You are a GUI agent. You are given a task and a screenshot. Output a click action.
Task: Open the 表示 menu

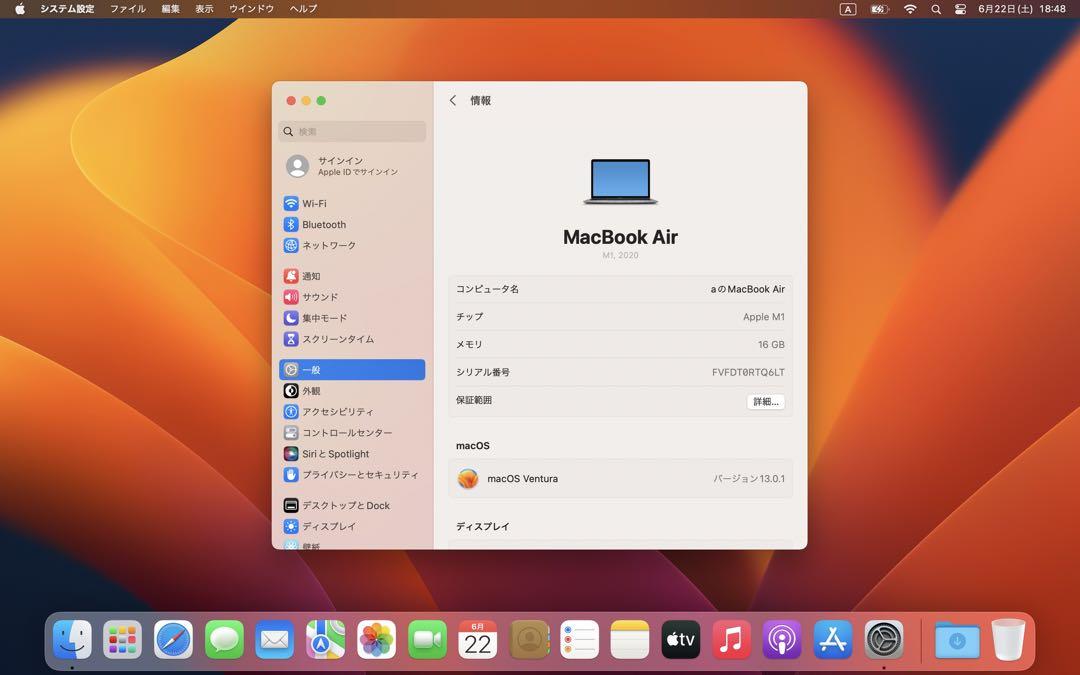tap(204, 9)
